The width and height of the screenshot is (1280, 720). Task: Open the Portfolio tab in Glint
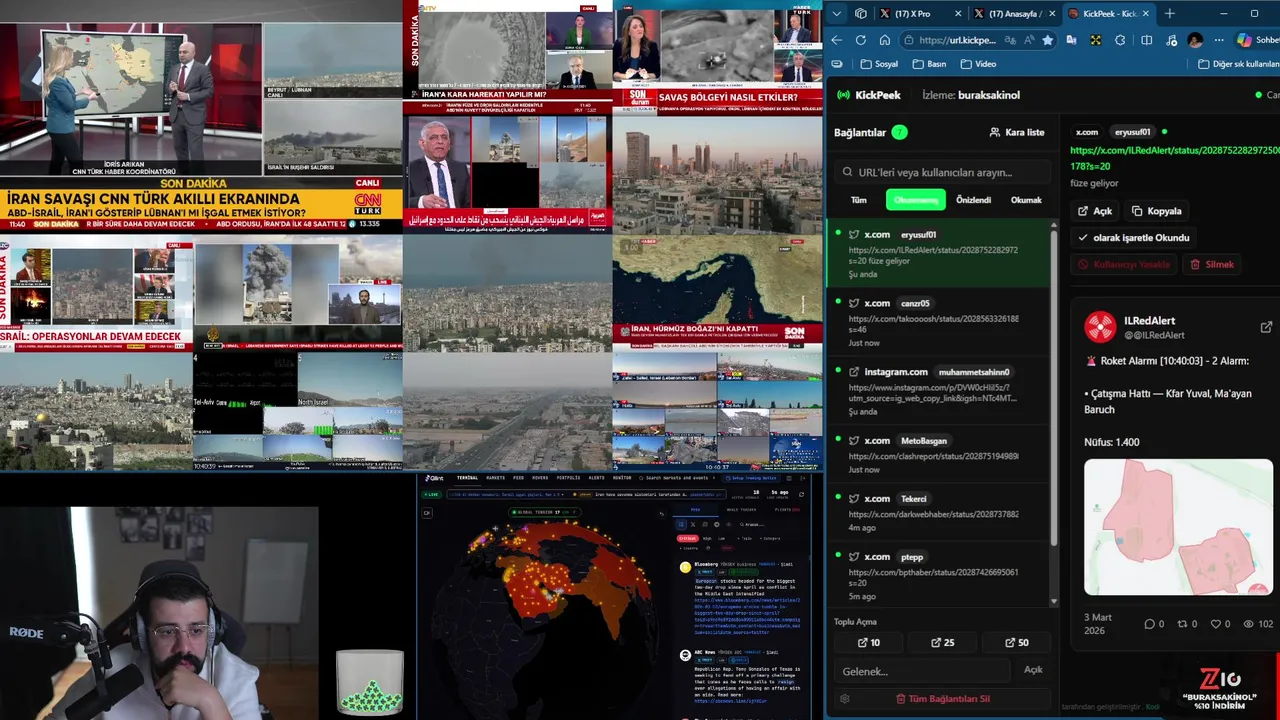(x=569, y=478)
